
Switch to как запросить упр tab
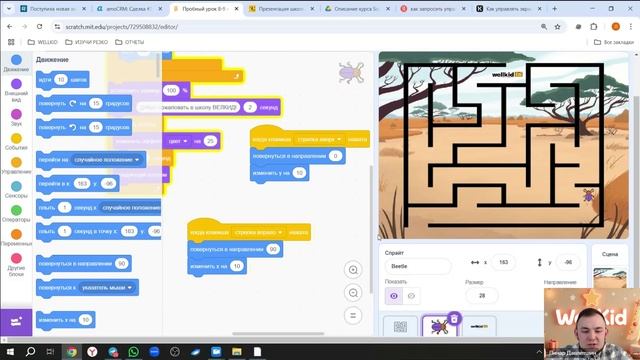[x=433, y=9]
